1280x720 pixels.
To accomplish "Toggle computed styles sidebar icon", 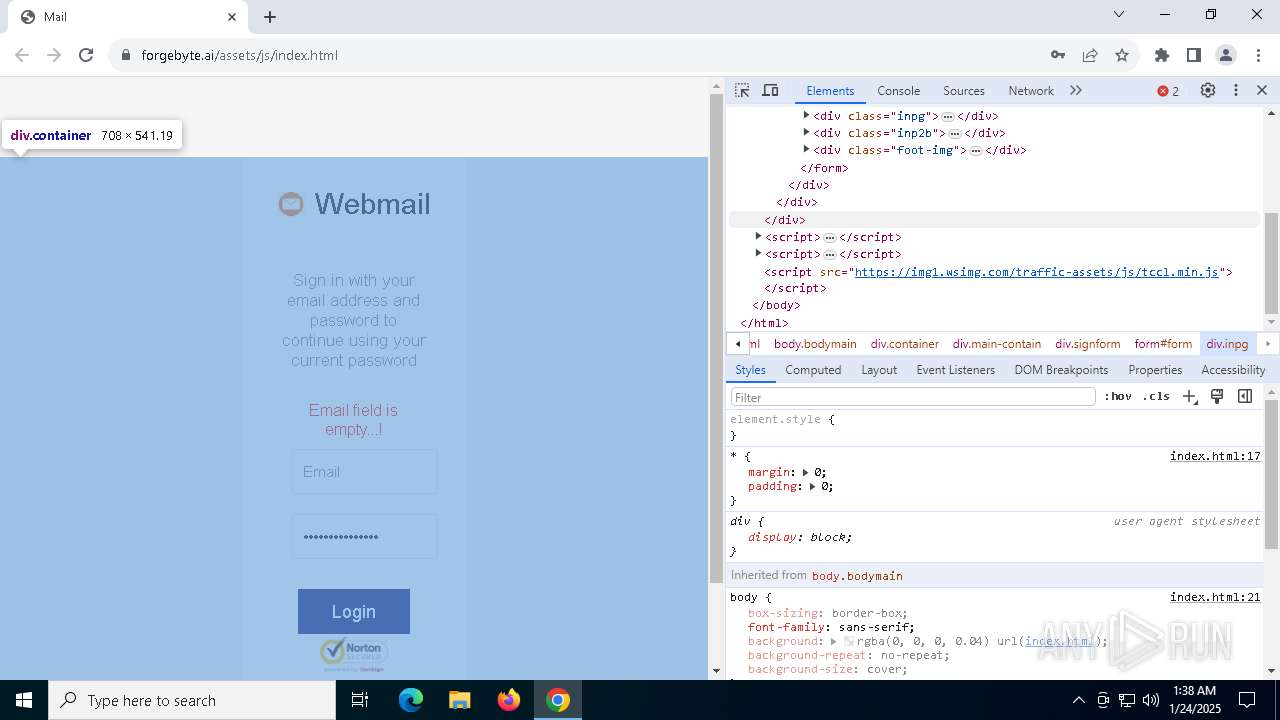I will [x=1245, y=396].
